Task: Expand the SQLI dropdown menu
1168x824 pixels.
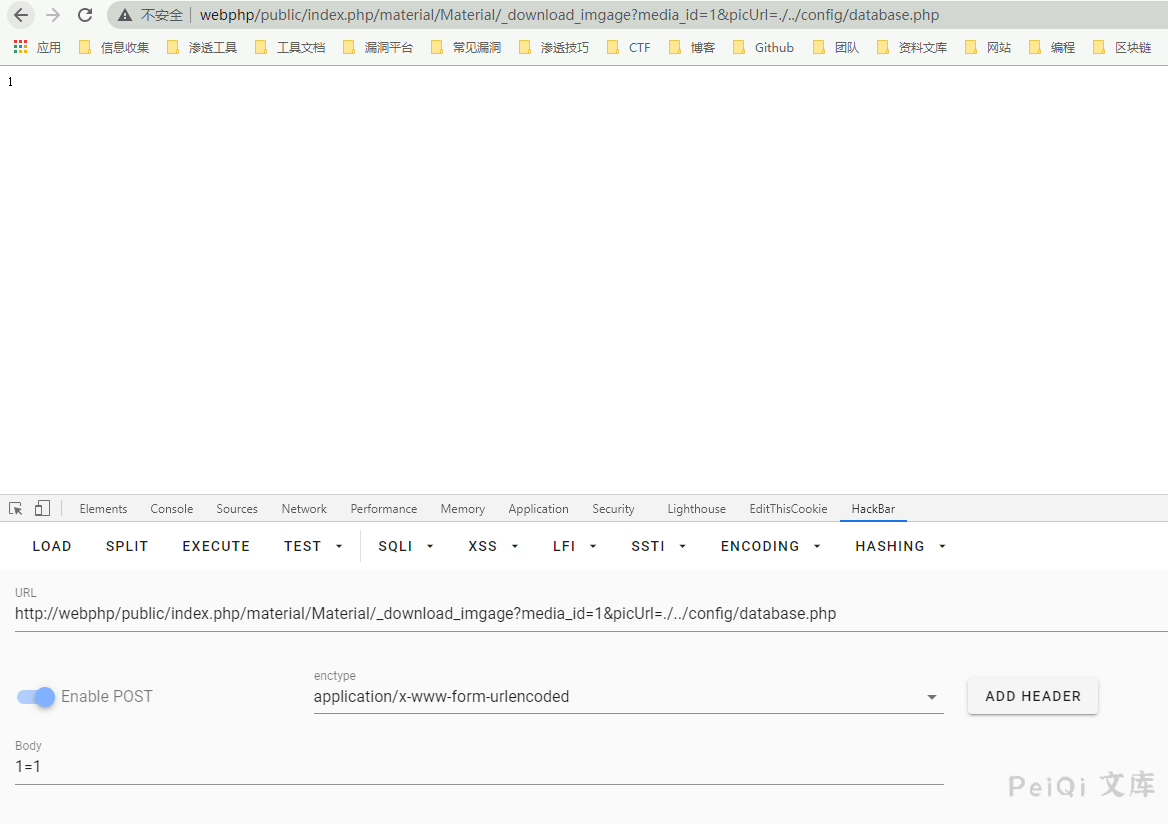Action: coord(406,546)
